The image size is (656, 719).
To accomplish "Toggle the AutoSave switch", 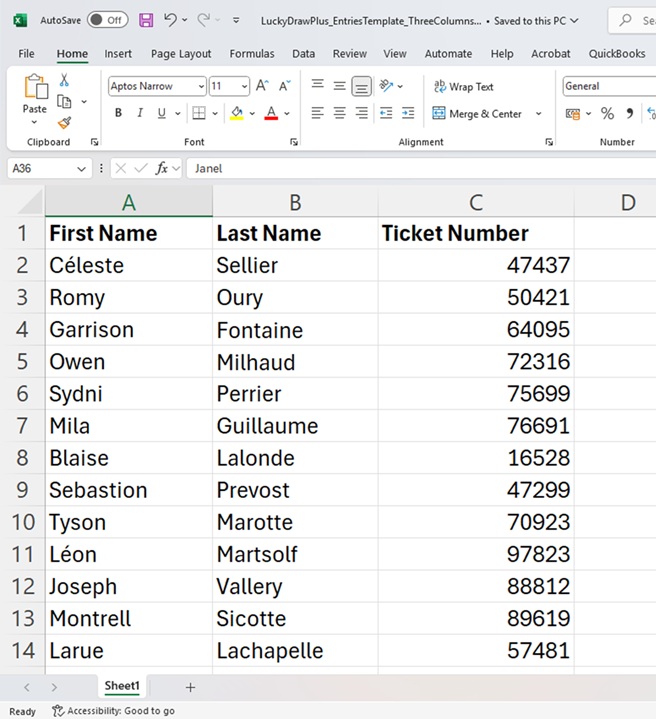I will point(107,20).
